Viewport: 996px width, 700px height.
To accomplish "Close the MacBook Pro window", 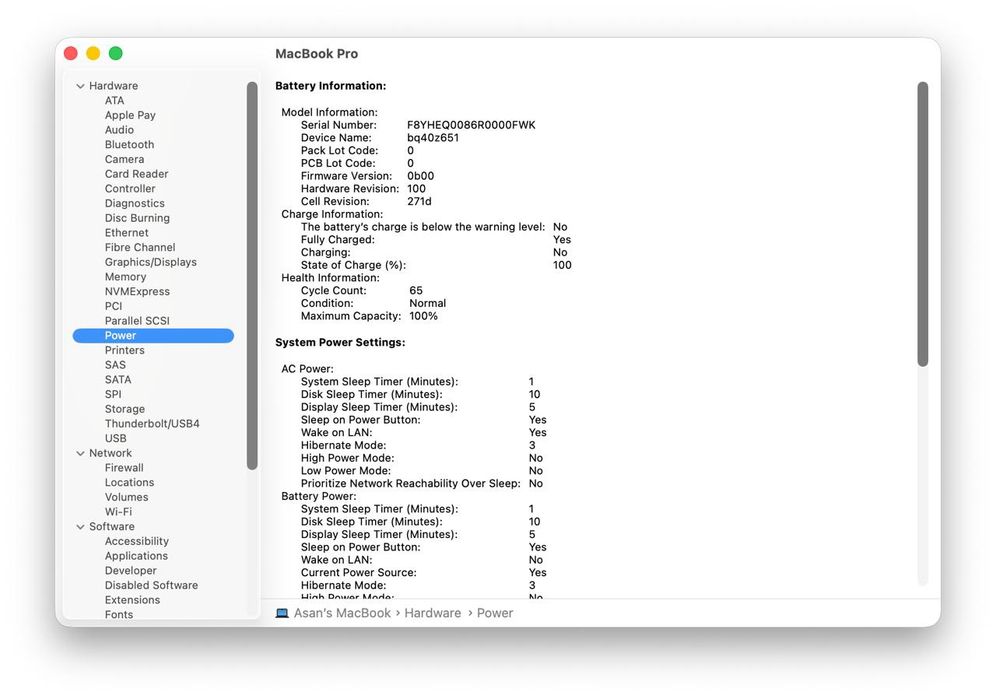I will (71, 53).
